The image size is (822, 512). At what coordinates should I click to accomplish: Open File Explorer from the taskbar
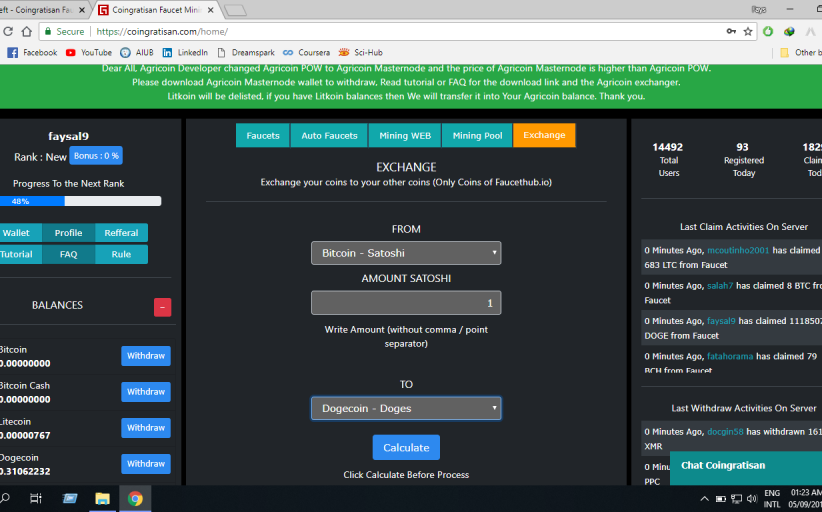coord(102,498)
